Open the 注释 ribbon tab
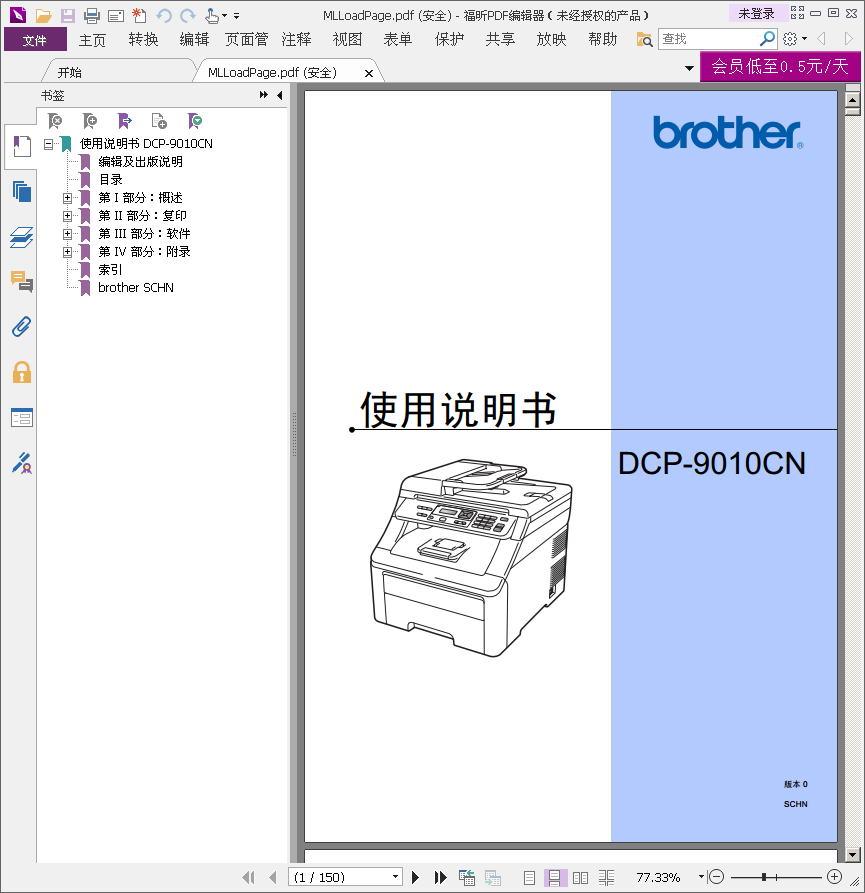This screenshot has width=865, height=893. pos(296,40)
